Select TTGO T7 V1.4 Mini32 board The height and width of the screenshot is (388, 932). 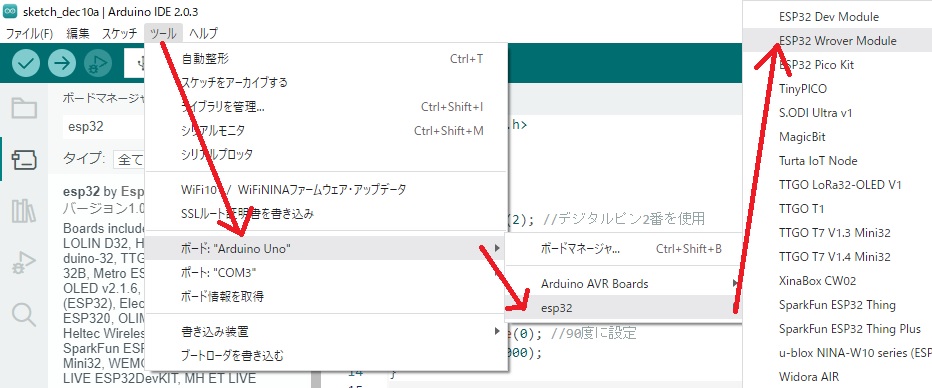(837, 257)
